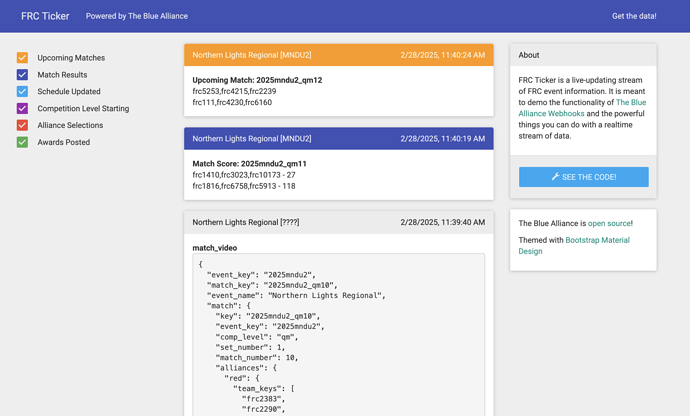Follow the open source link
This screenshot has height=416, width=690.
coord(609,223)
